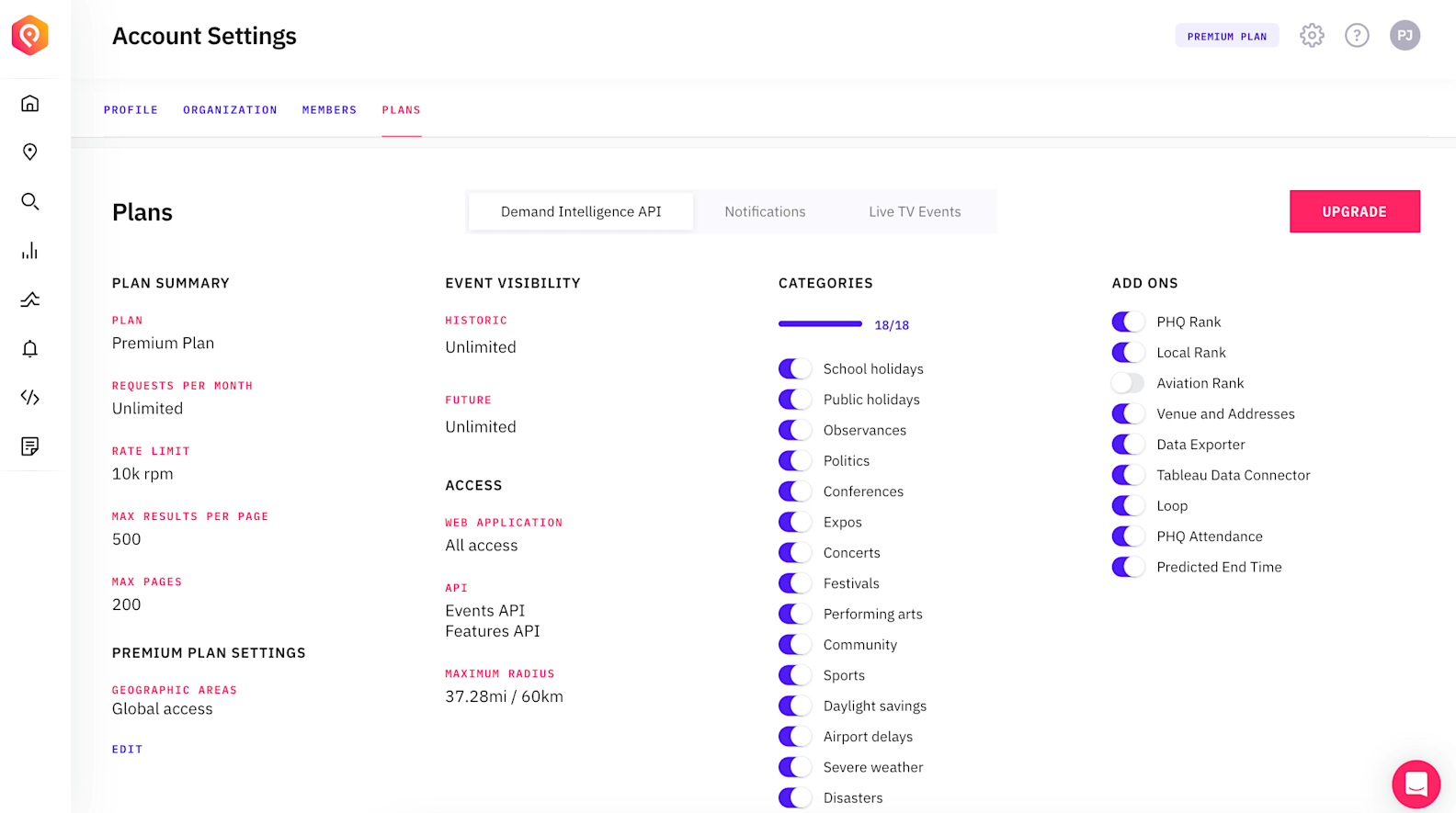
Task: Click the Edit link under Geographic Areas
Action: pyautogui.click(x=127, y=750)
